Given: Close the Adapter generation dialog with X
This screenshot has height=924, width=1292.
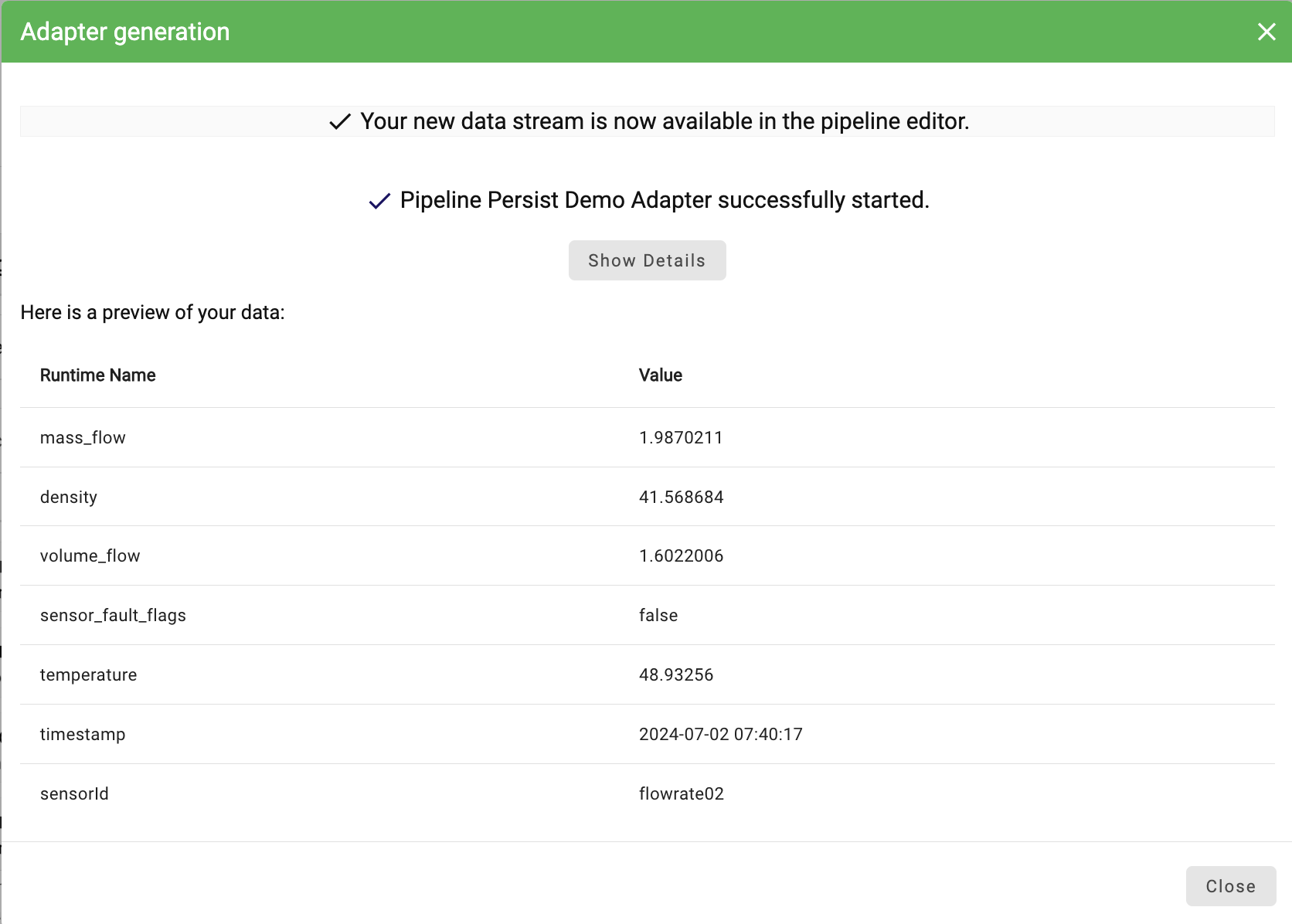Looking at the screenshot, I should (1266, 32).
